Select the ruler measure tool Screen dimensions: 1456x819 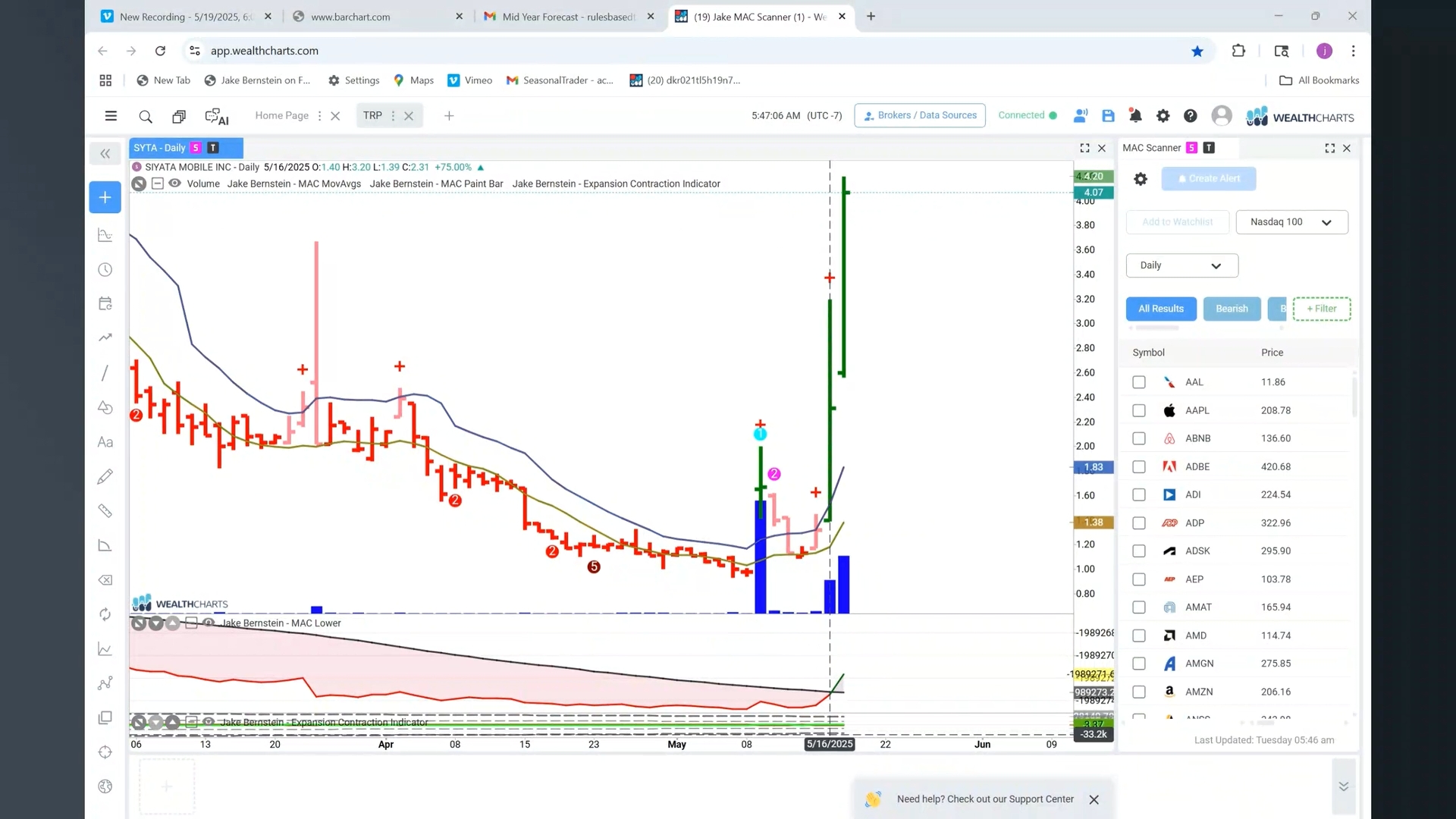coord(105,511)
